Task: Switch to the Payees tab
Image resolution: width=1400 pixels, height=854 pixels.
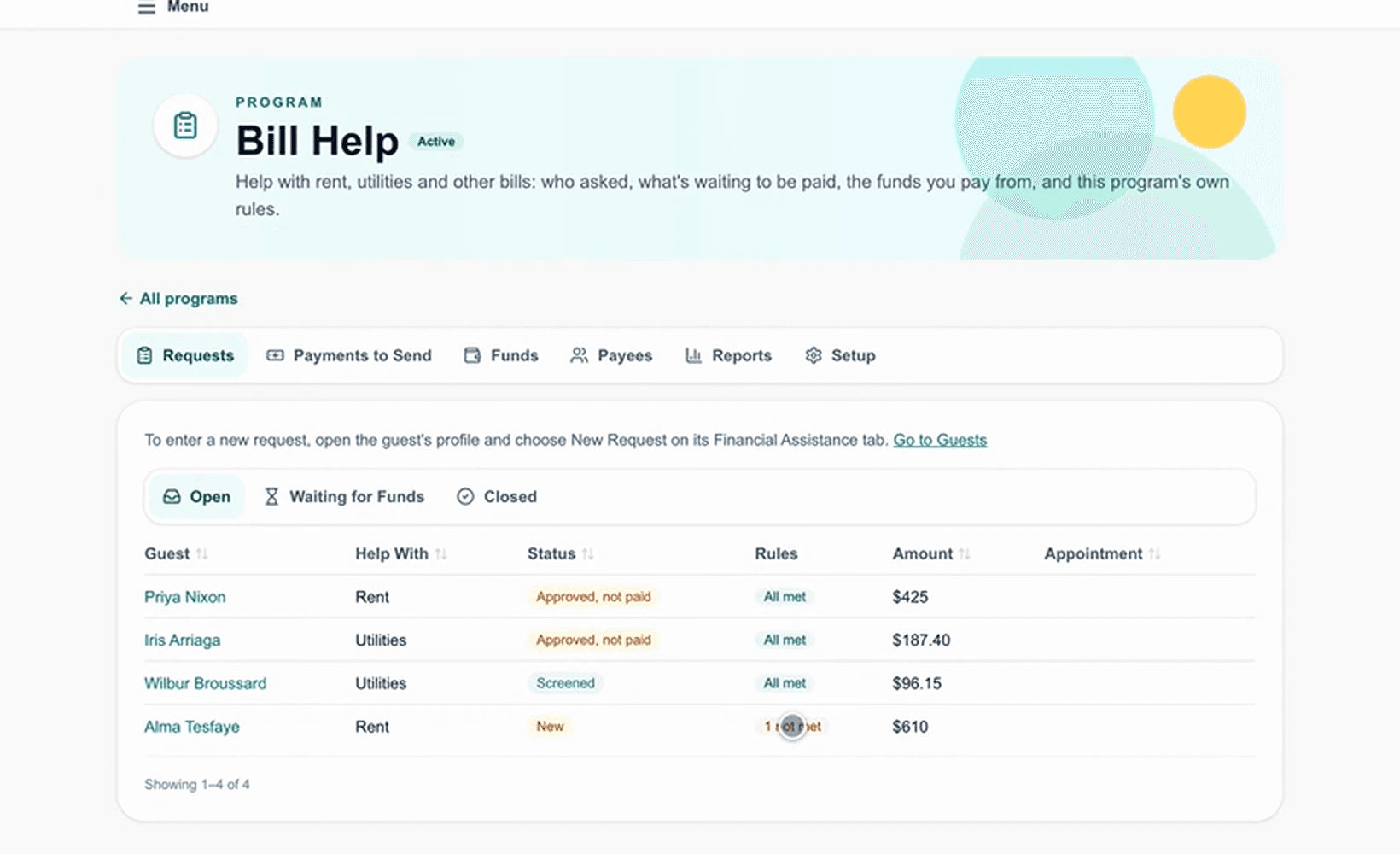Action: point(611,355)
